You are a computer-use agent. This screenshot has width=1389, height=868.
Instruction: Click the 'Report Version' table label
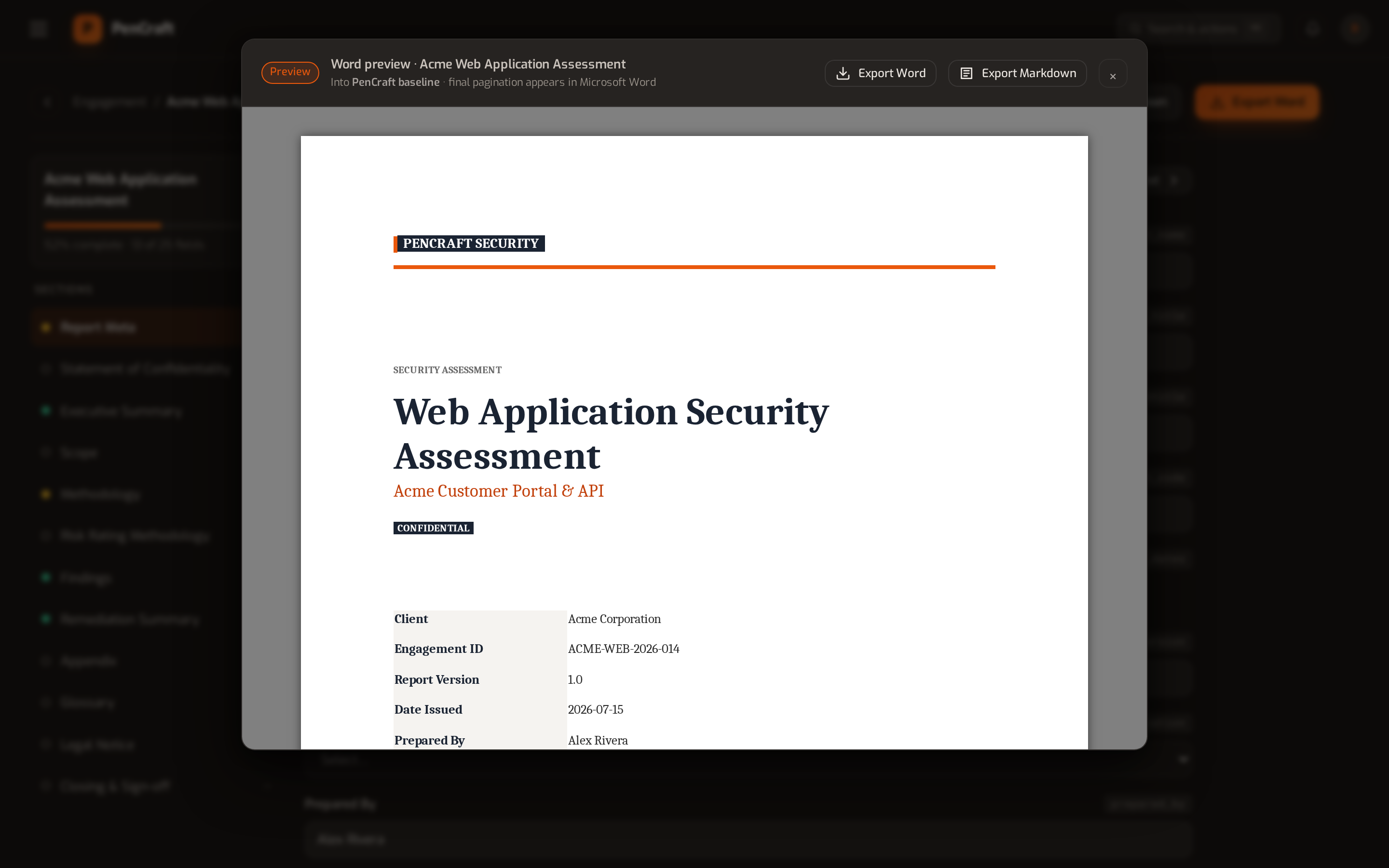point(436,680)
